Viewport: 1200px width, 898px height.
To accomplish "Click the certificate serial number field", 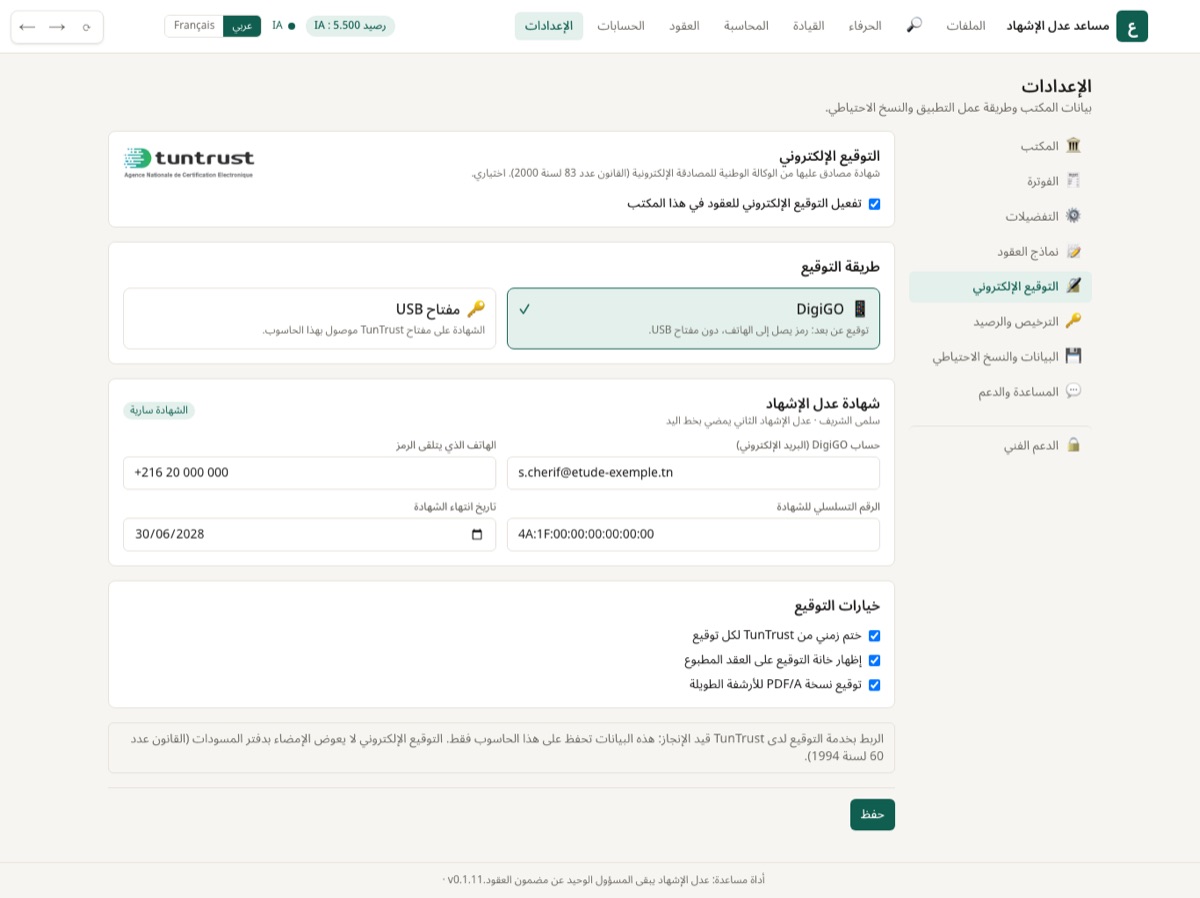I will pyautogui.click(x=693, y=534).
